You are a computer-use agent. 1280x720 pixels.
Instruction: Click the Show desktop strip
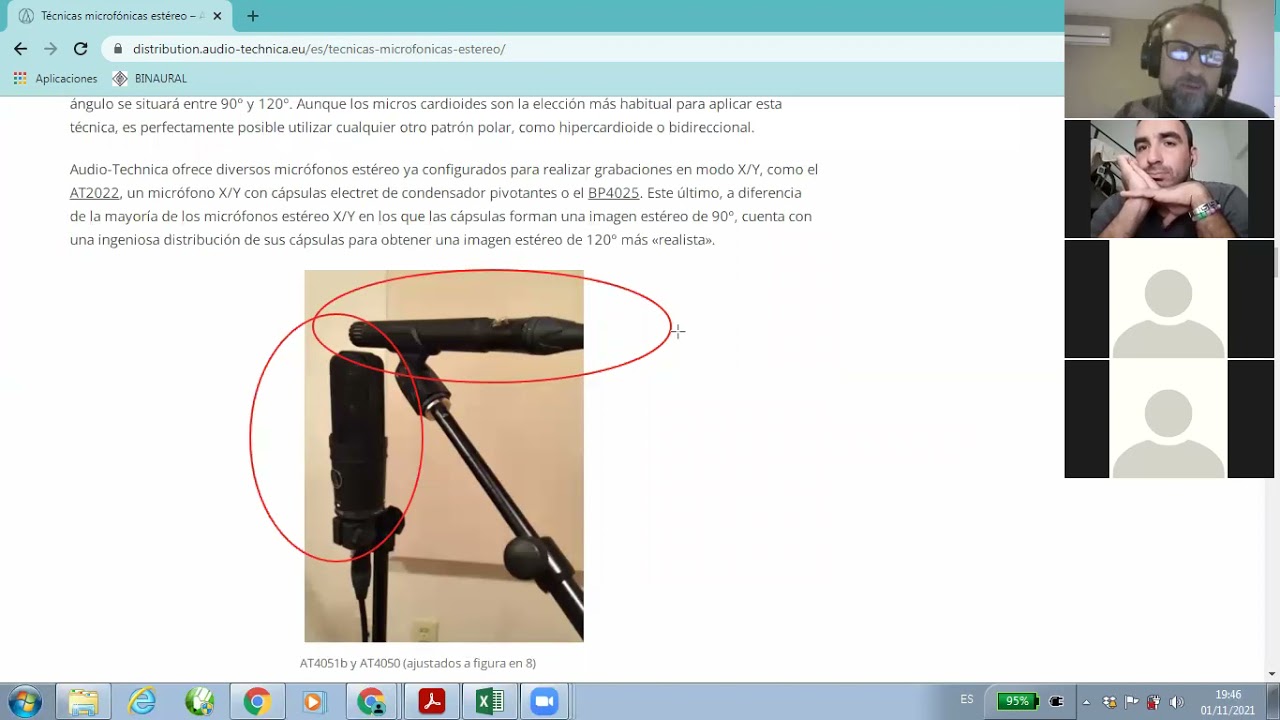[x=1273, y=702]
